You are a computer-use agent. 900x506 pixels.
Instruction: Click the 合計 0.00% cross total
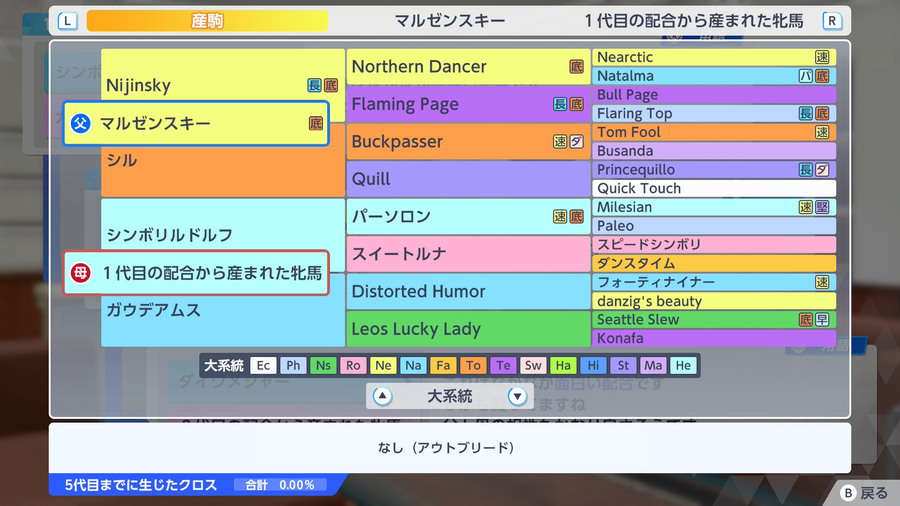[x=280, y=485]
